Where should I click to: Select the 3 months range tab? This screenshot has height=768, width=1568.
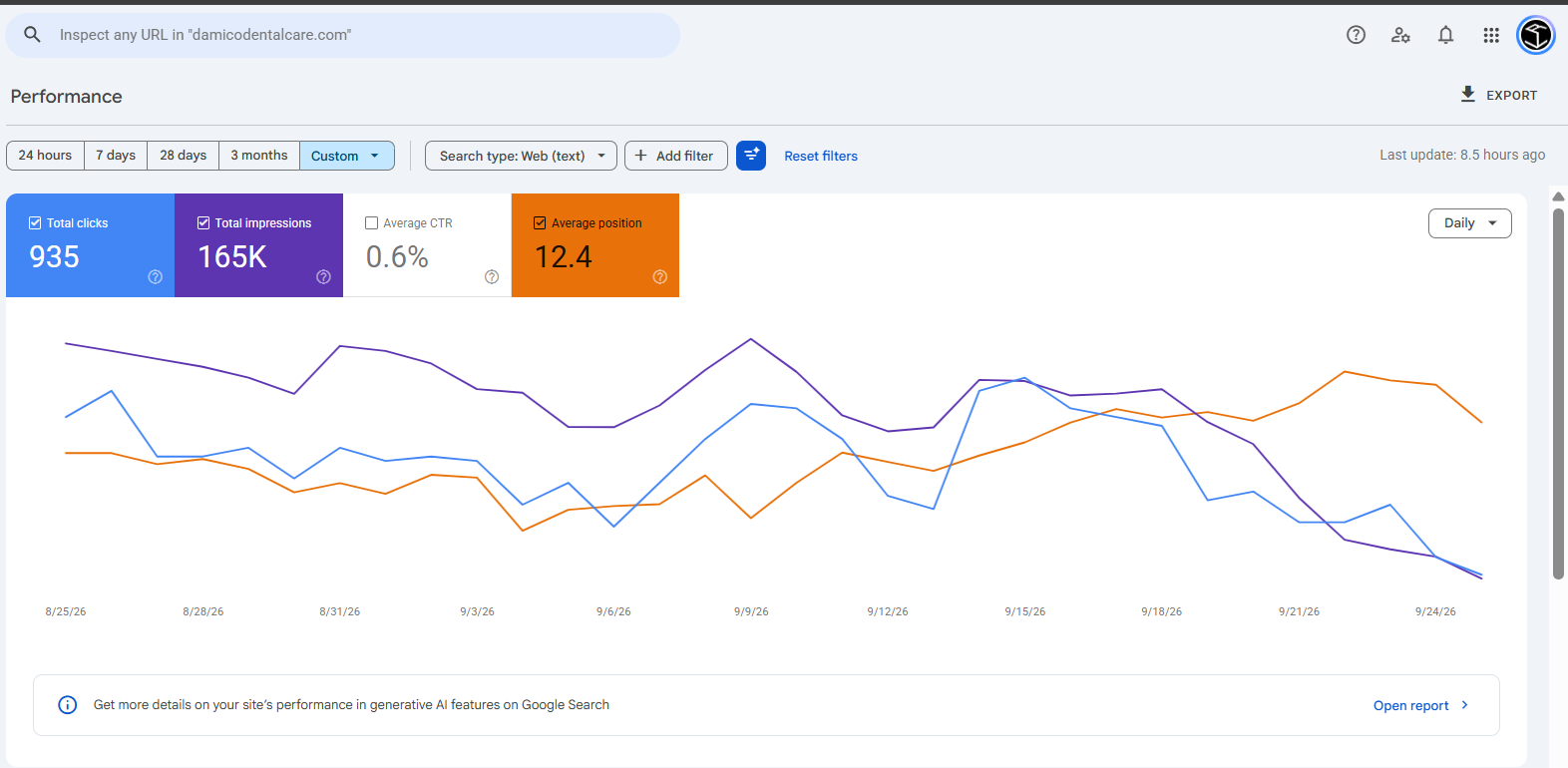(259, 156)
